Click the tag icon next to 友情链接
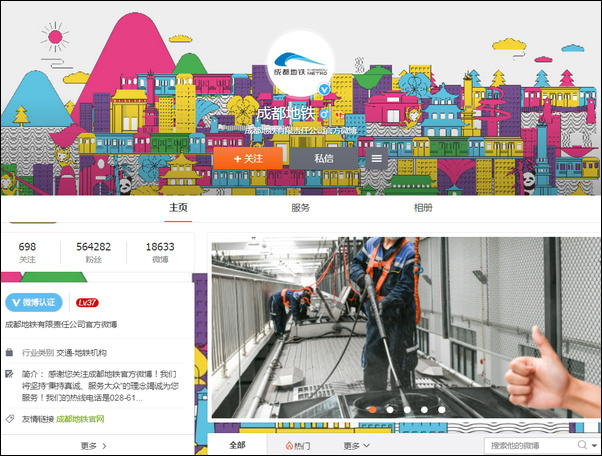 point(10,419)
